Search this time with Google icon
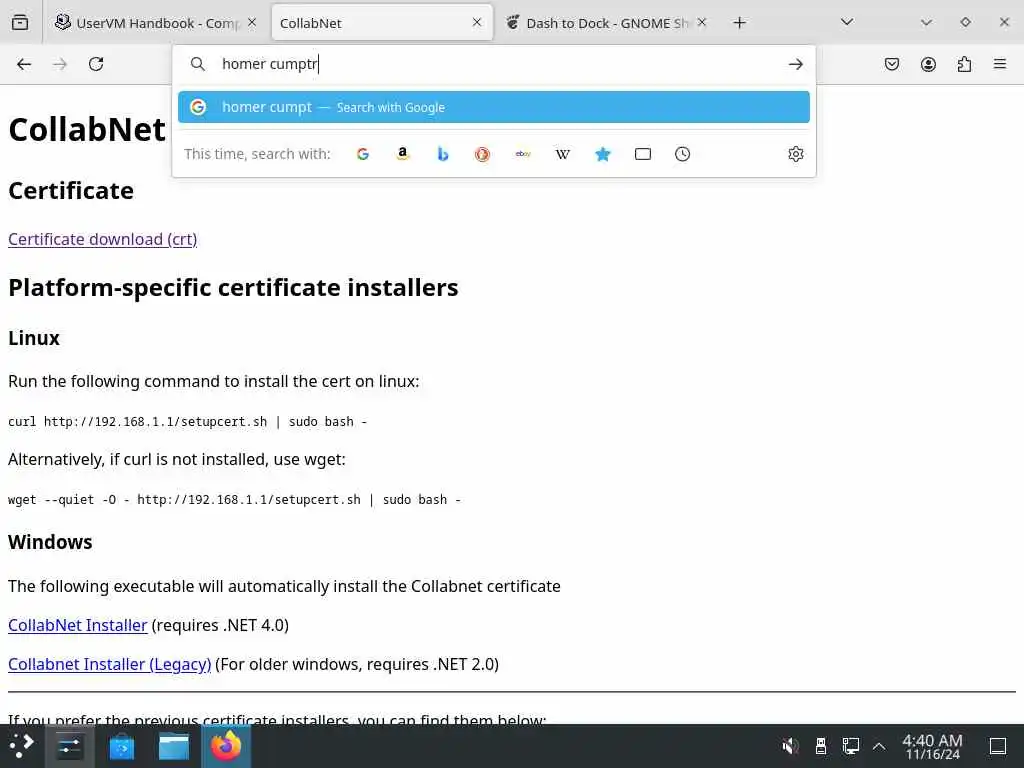Viewport: 1024px width, 768px height. click(x=363, y=154)
